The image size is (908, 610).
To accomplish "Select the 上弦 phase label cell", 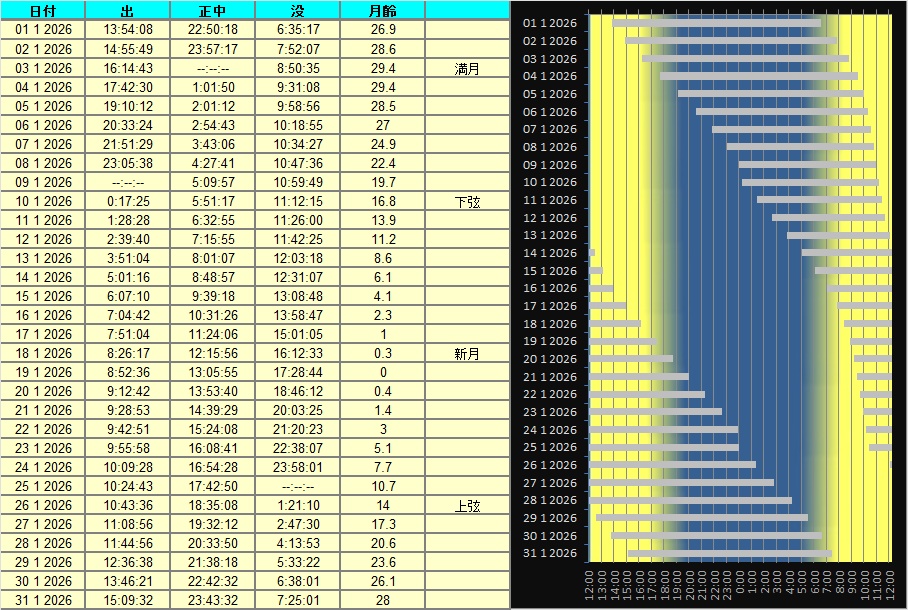I will coord(467,505).
